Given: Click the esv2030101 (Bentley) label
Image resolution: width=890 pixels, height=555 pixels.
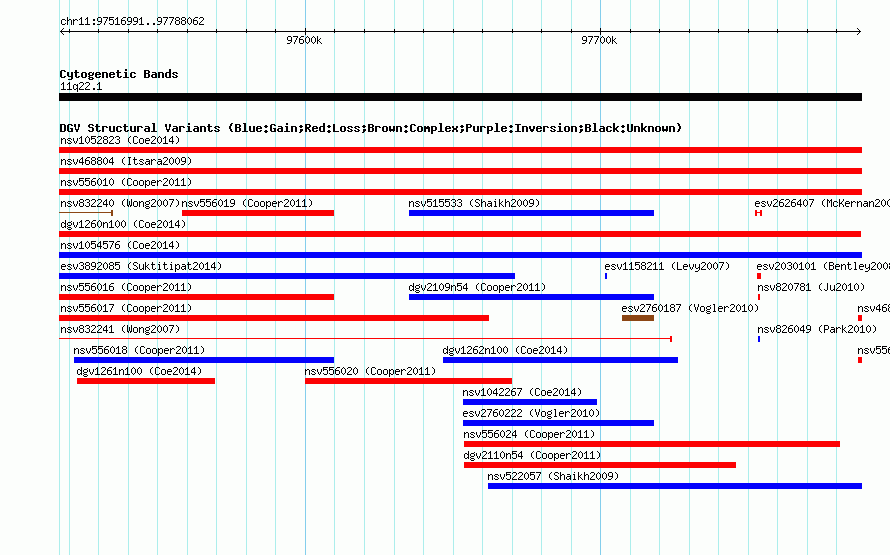Looking at the screenshot, I should (x=823, y=266).
